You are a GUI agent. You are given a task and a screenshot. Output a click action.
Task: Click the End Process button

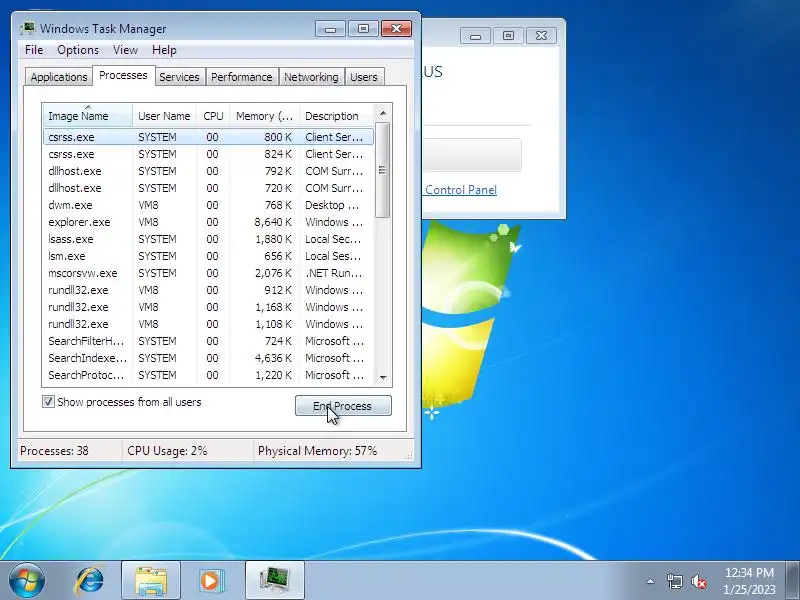[x=343, y=406]
